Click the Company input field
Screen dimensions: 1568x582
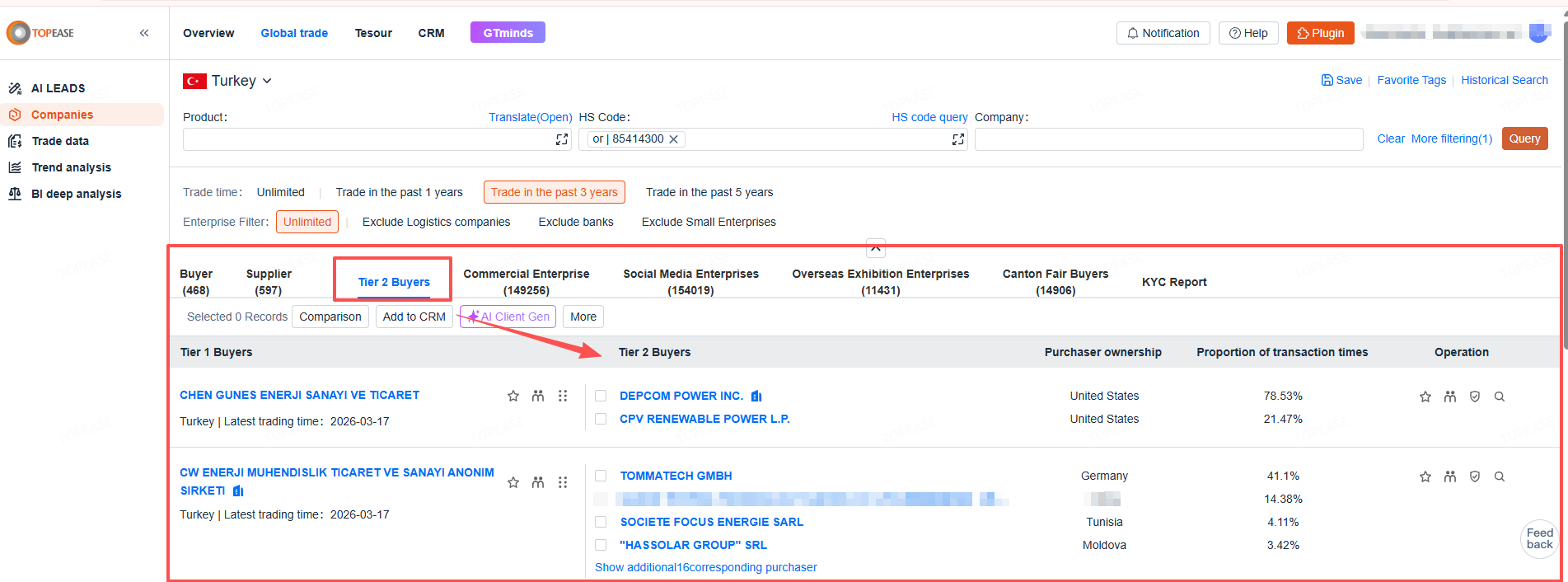[1168, 139]
